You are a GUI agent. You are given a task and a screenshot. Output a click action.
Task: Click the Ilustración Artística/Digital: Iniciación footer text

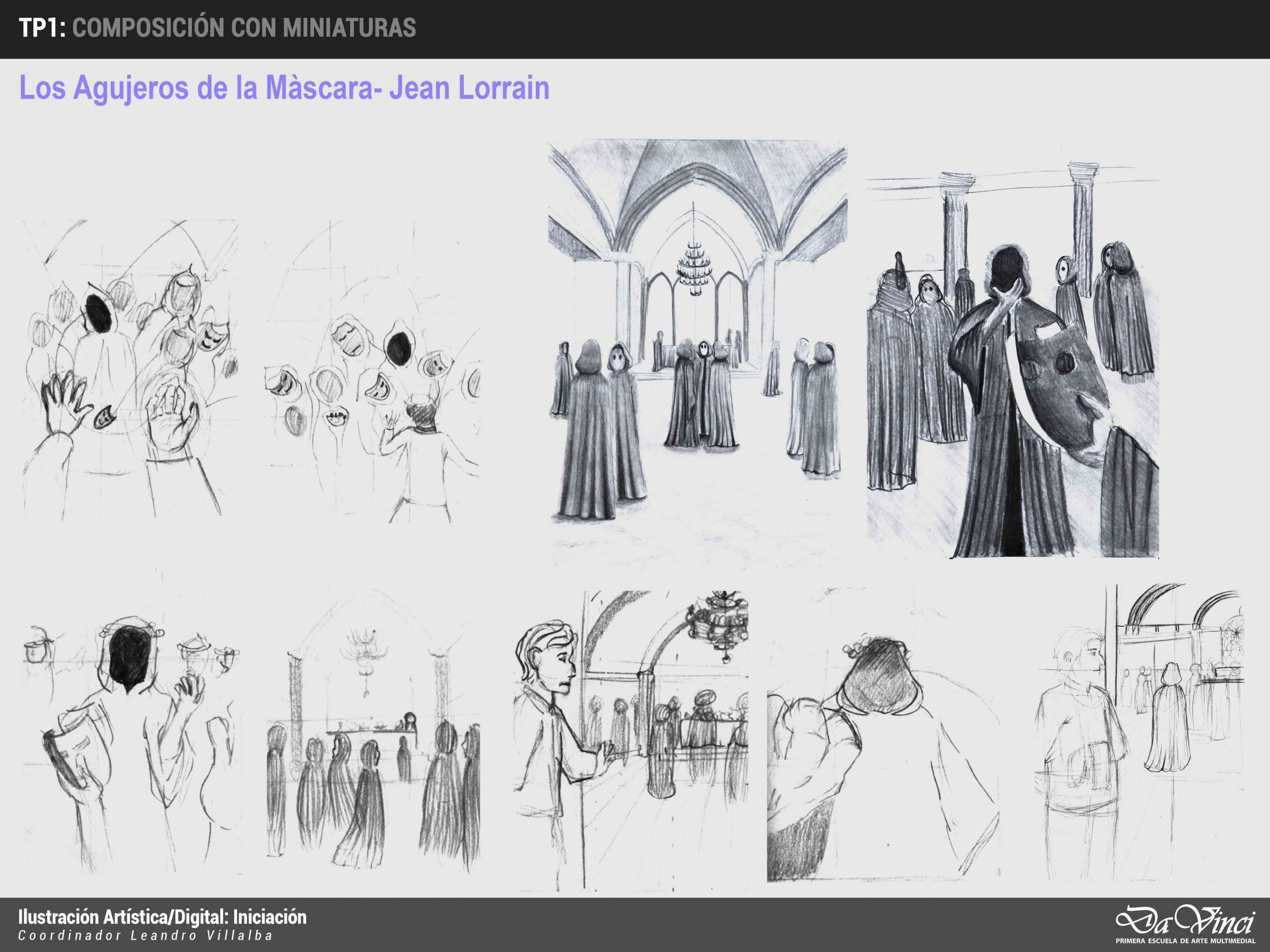pyautogui.click(x=163, y=917)
